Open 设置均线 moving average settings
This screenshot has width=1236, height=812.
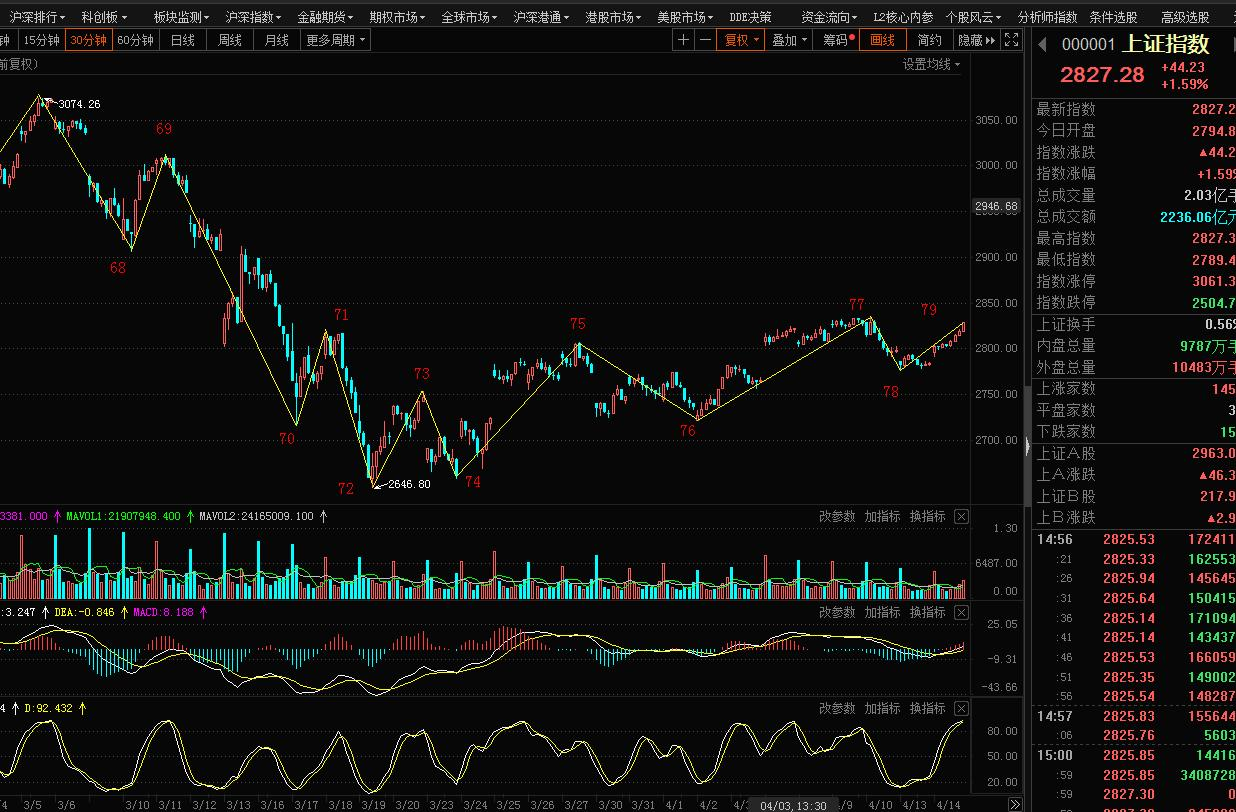coord(931,64)
